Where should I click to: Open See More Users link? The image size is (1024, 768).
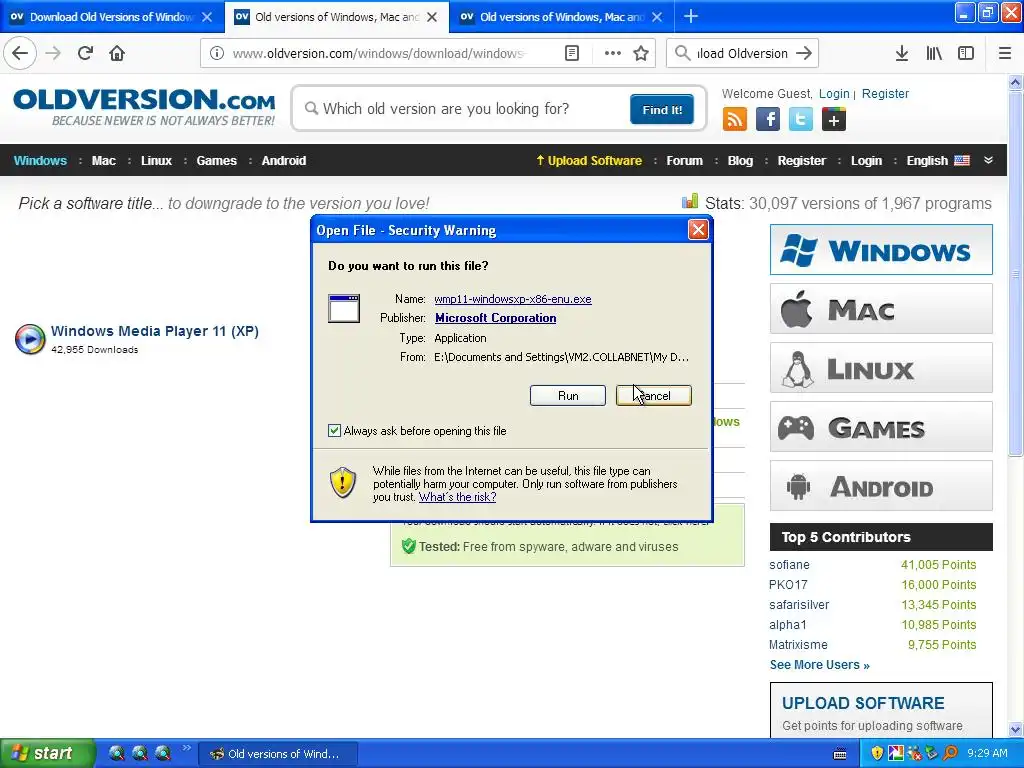(x=820, y=665)
